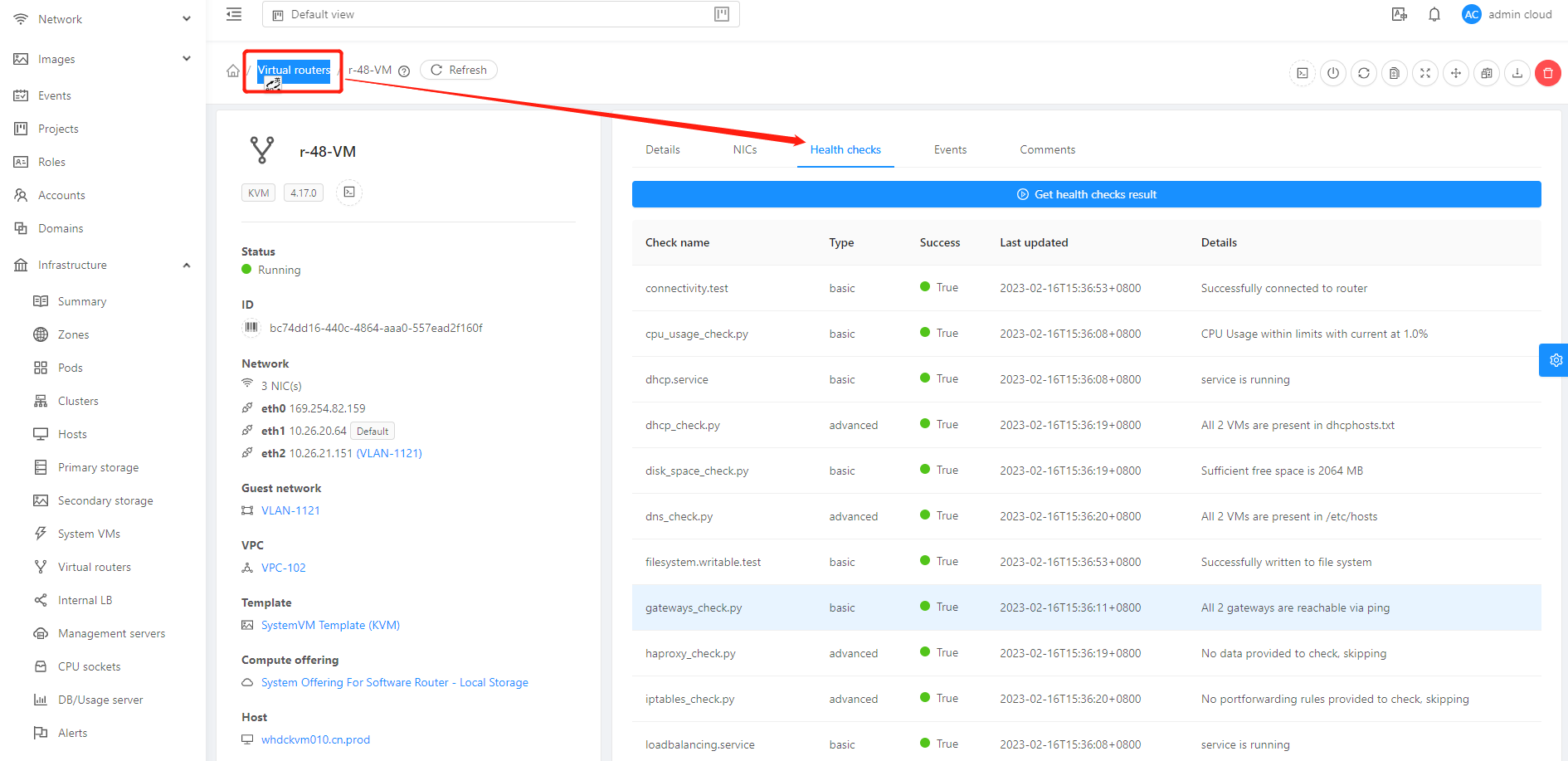The width and height of the screenshot is (1568, 761).
Task: Click the power icon to stop router
Action: (x=1333, y=73)
